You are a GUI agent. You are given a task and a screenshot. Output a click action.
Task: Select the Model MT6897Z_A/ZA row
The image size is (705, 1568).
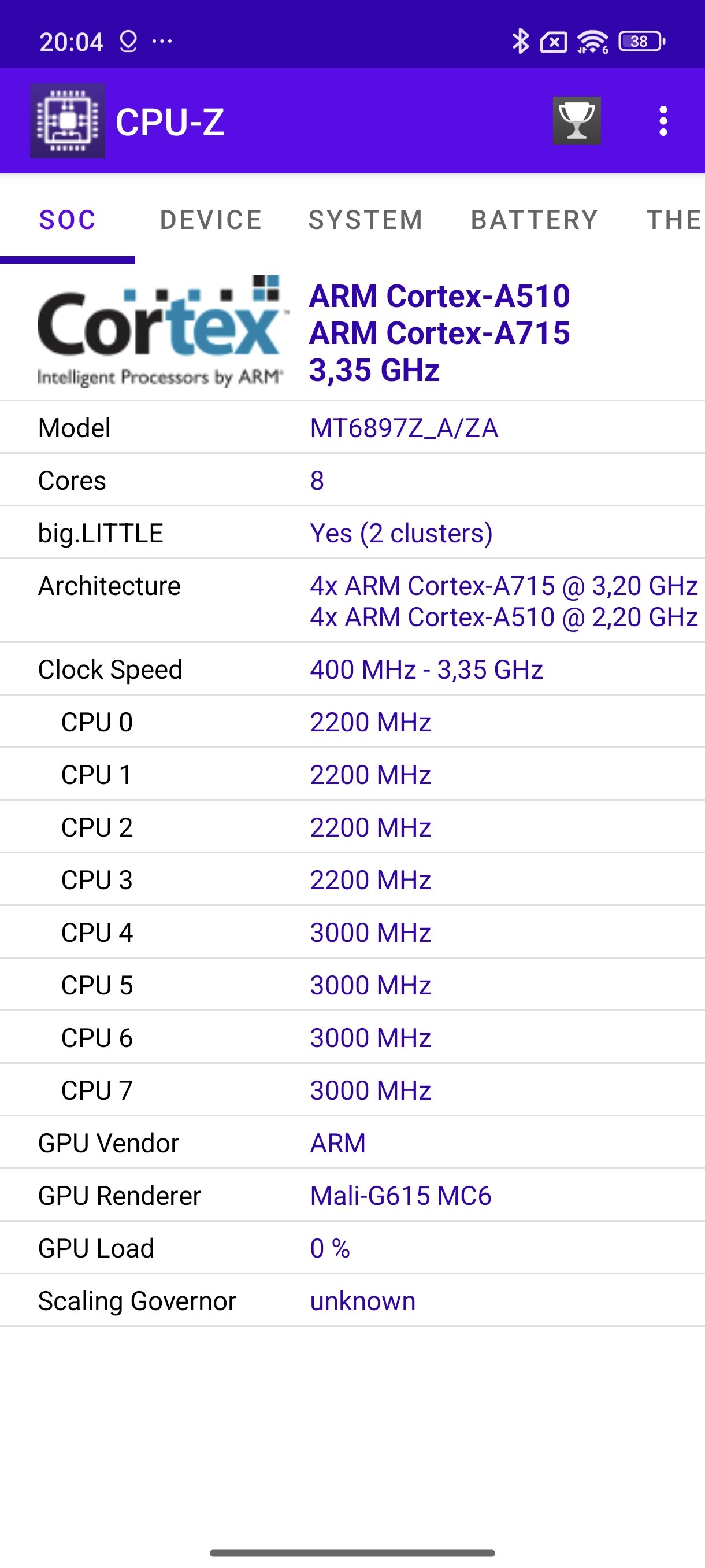click(x=352, y=427)
